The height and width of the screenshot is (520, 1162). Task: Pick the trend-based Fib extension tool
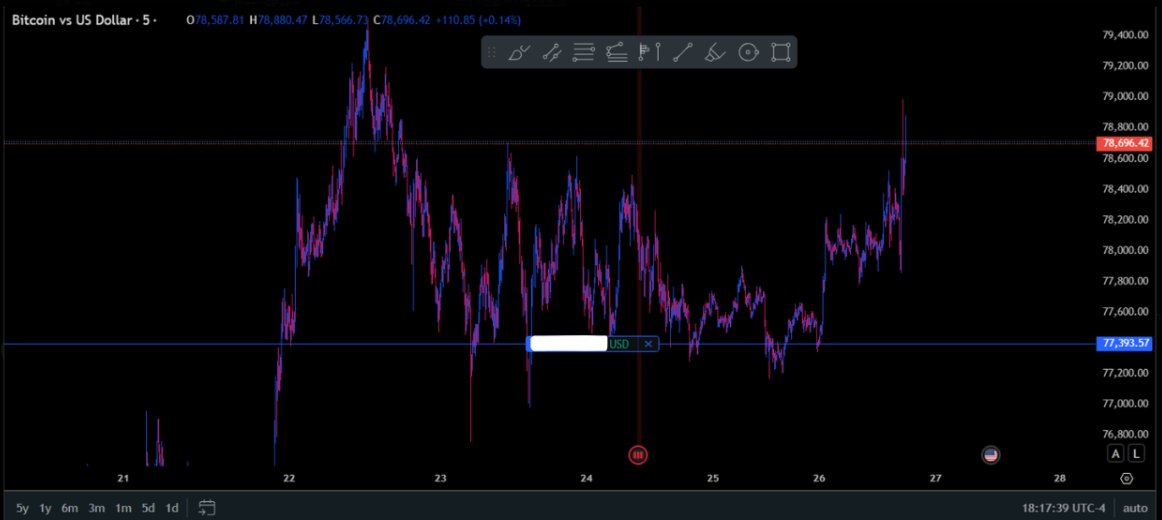point(617,53)
